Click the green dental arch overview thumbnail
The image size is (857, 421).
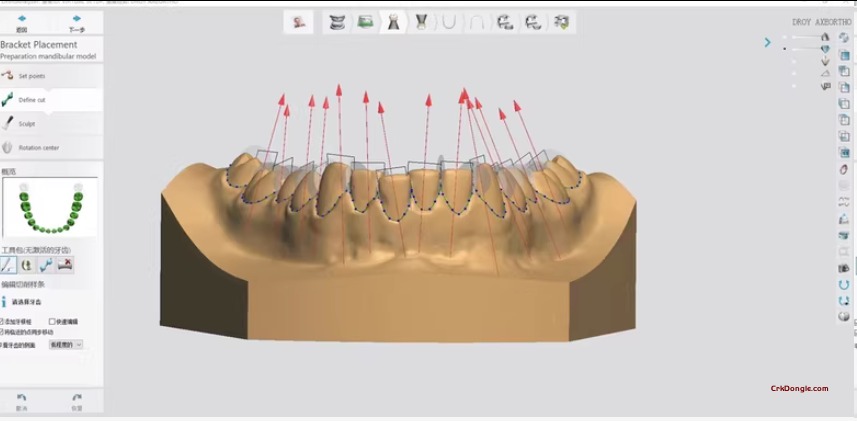[50, 207]
